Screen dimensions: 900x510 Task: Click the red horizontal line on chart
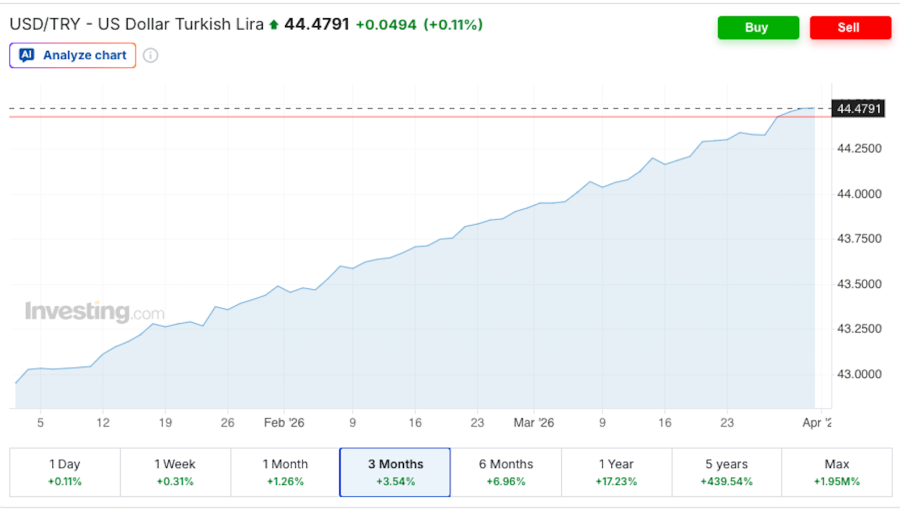coord(400,117)
